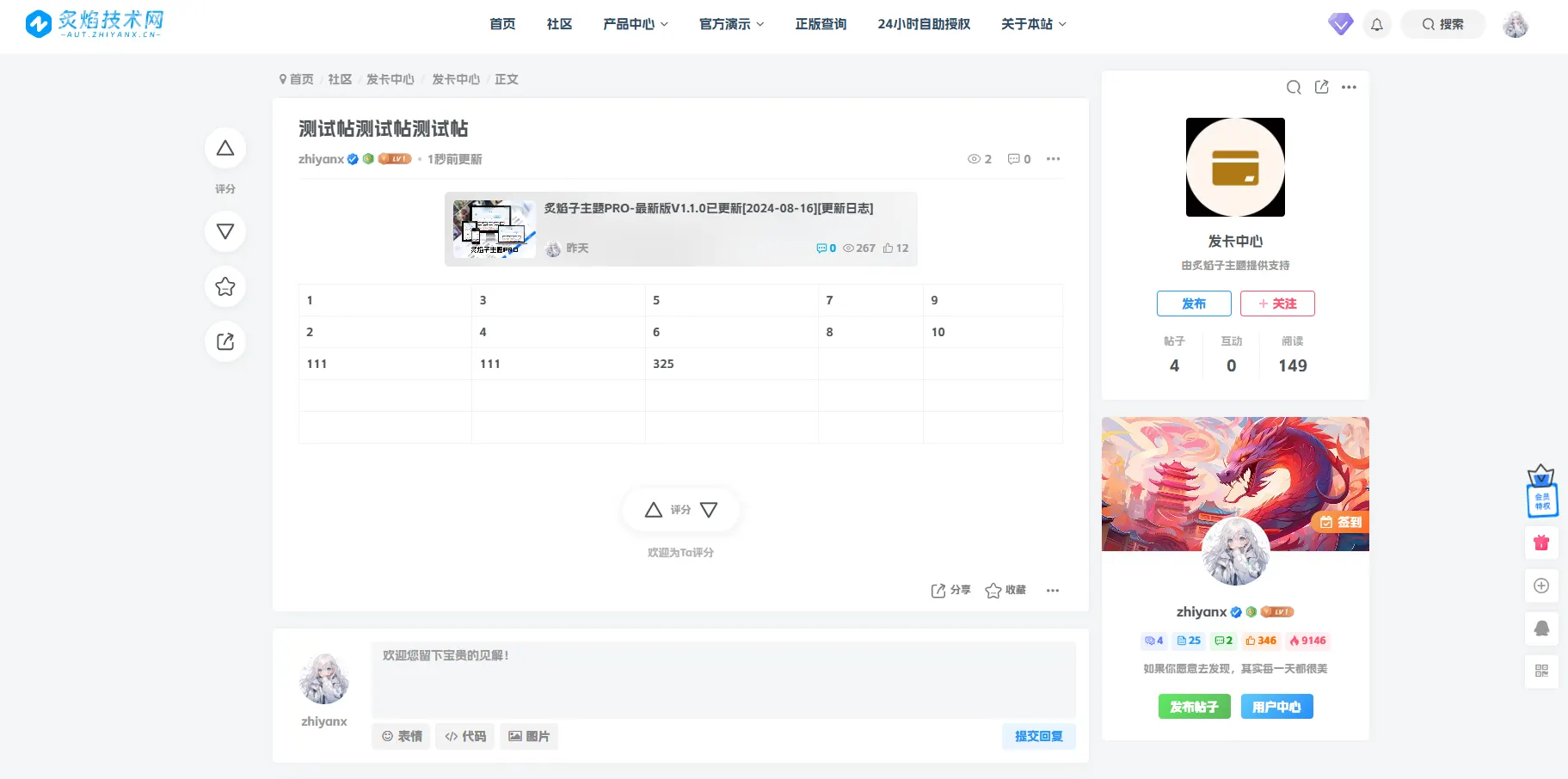
Task: Click 发卡中心 circle card image
Action: pyautogui.click(x=1235, y=167)
